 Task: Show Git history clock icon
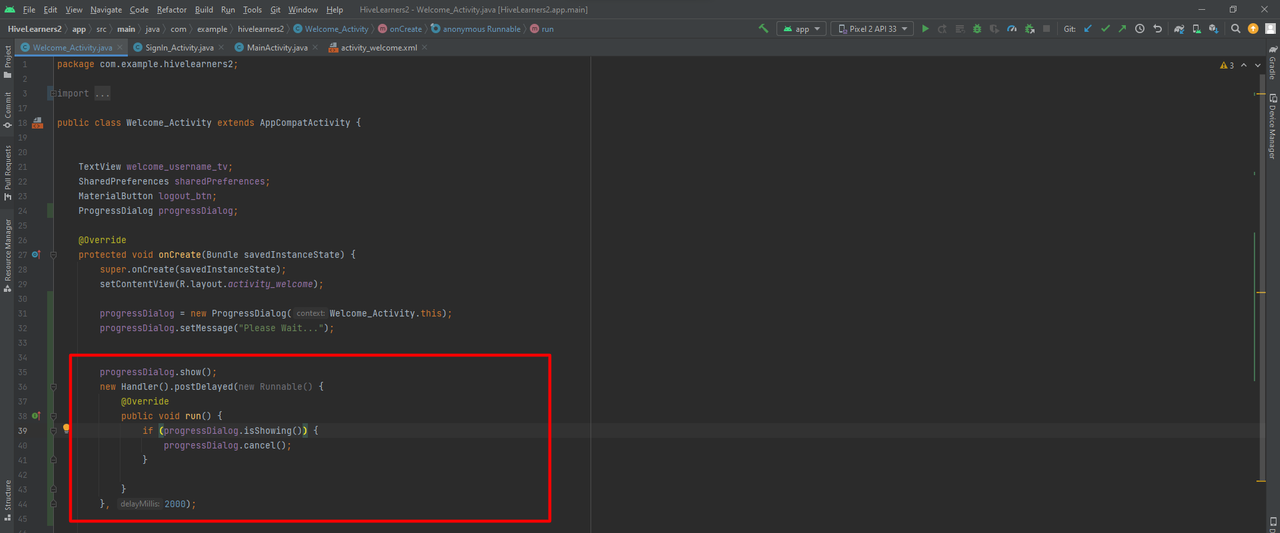click(1140, 29)
